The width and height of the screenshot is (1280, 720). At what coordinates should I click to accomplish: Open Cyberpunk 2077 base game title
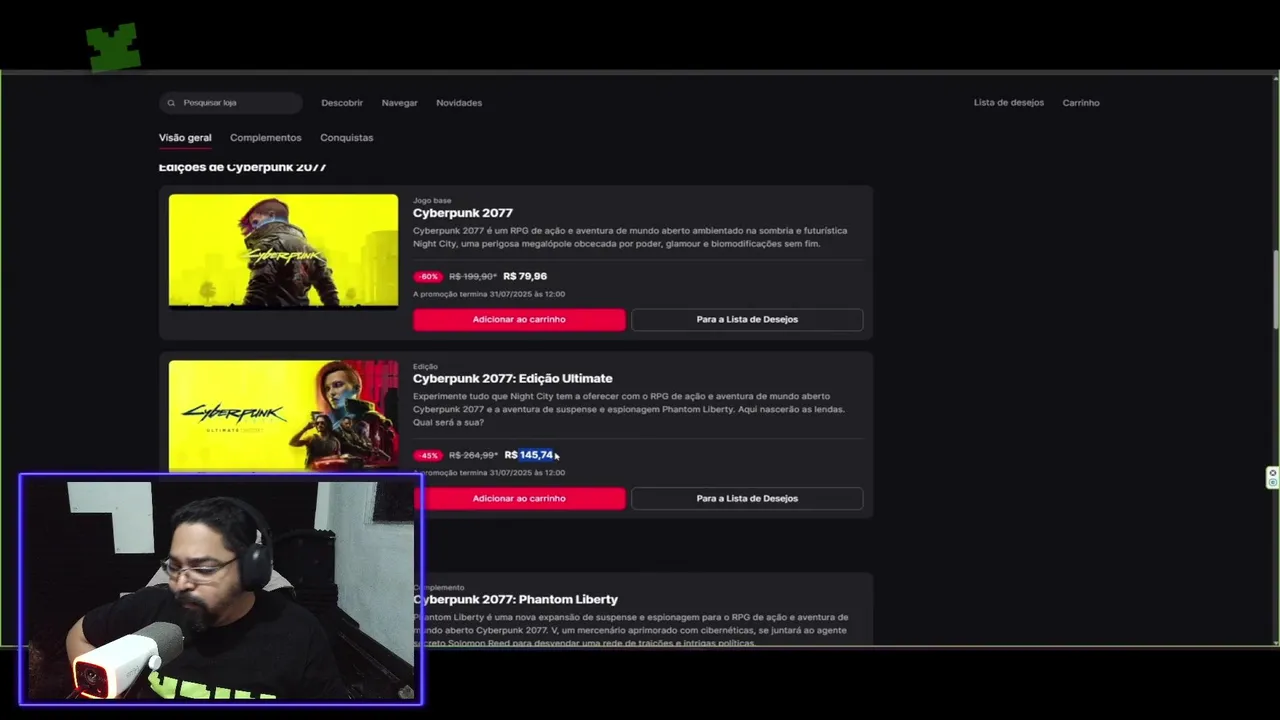463,213
